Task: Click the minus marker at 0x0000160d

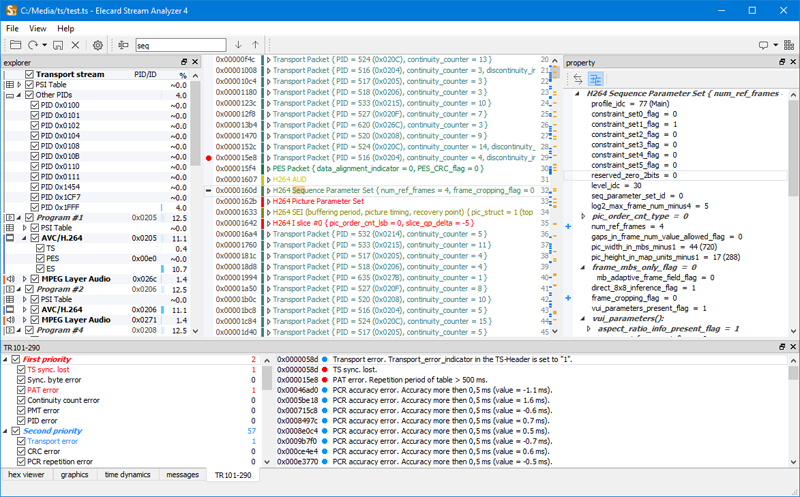Action: [208, 190]
